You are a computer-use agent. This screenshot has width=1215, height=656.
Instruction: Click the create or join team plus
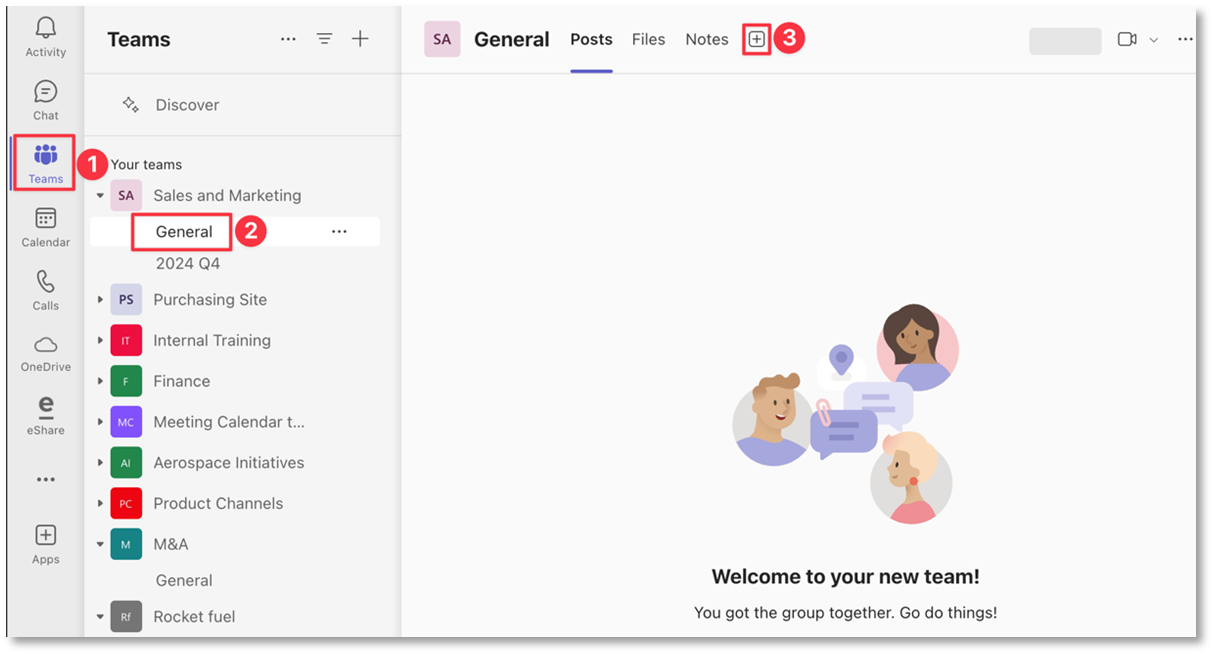[361, 39]
